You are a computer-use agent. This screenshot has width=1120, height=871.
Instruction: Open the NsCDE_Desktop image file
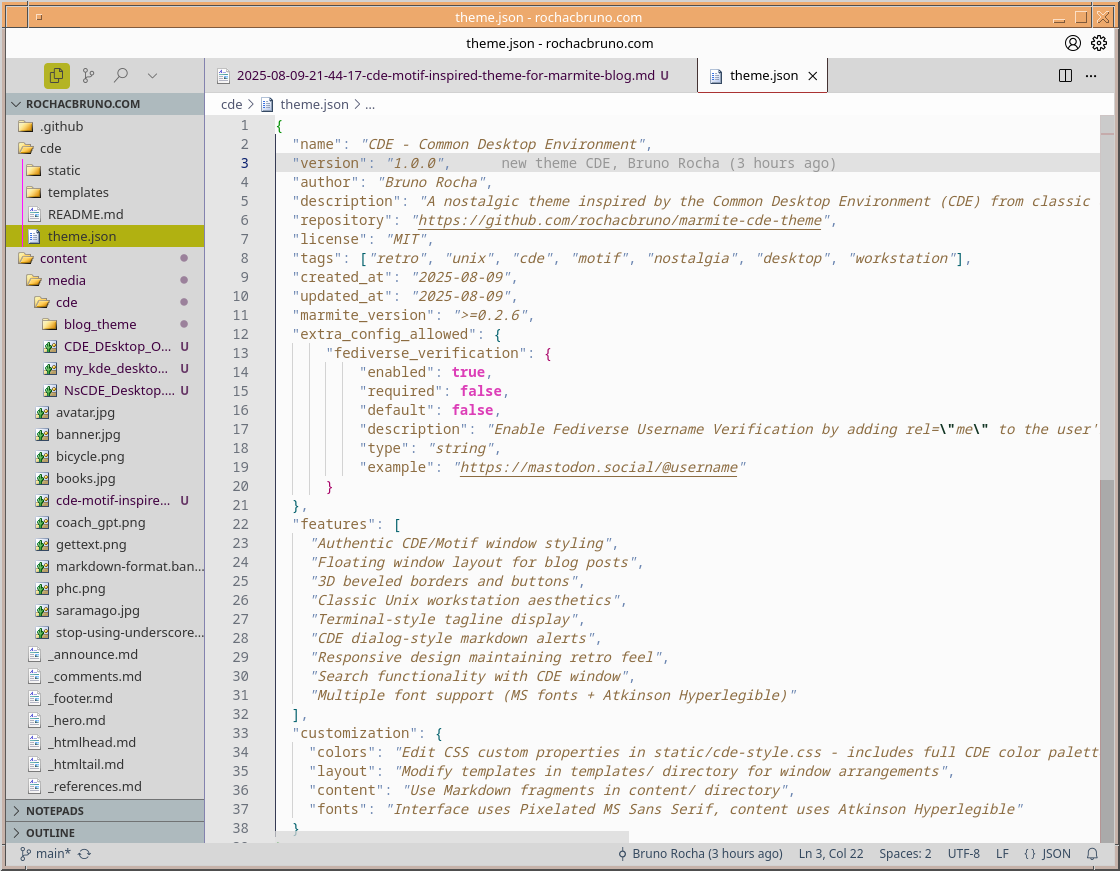(x=105, y=390)
